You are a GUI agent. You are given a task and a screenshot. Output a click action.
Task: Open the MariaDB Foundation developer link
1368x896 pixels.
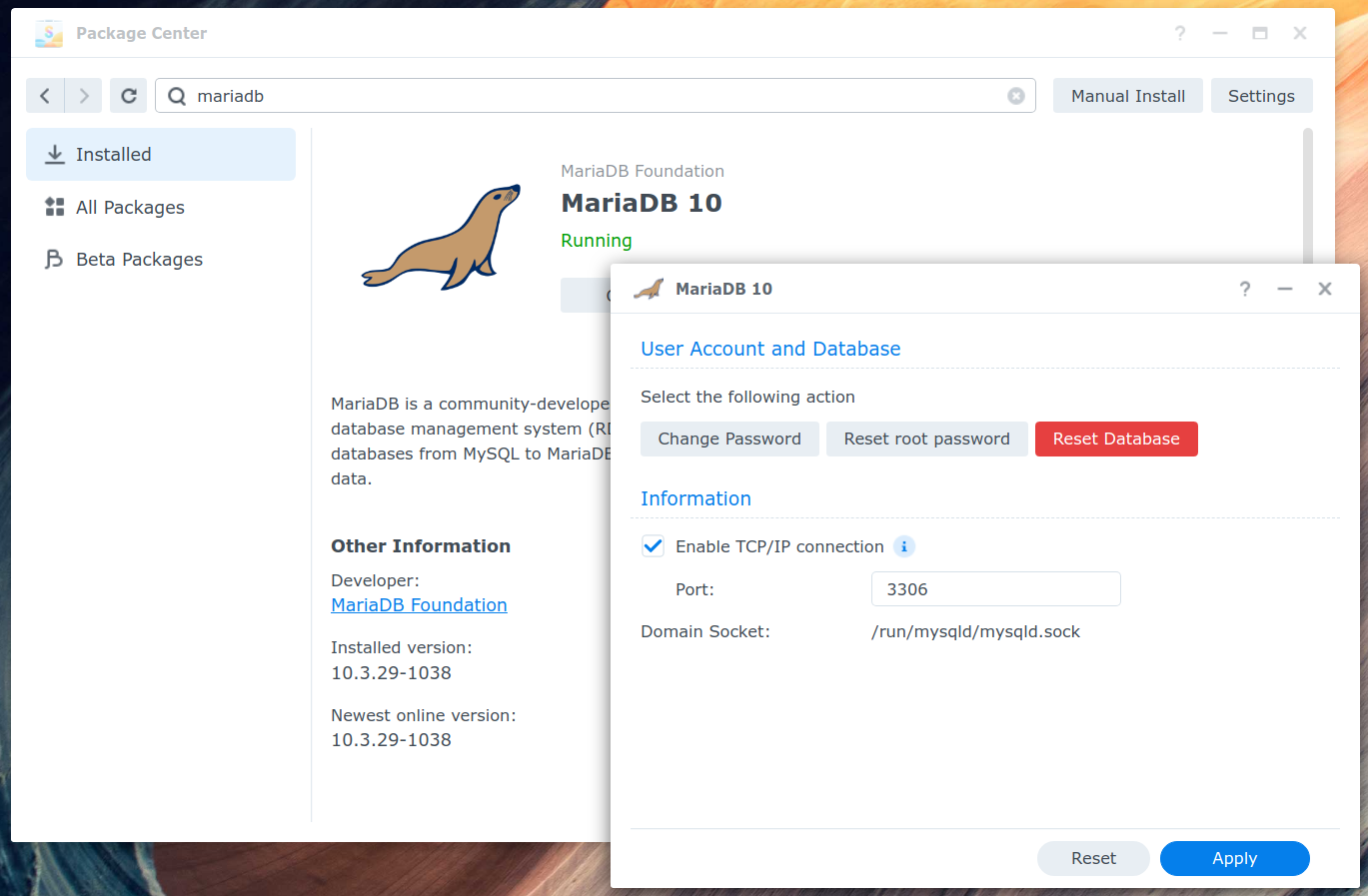click(419, 605)
